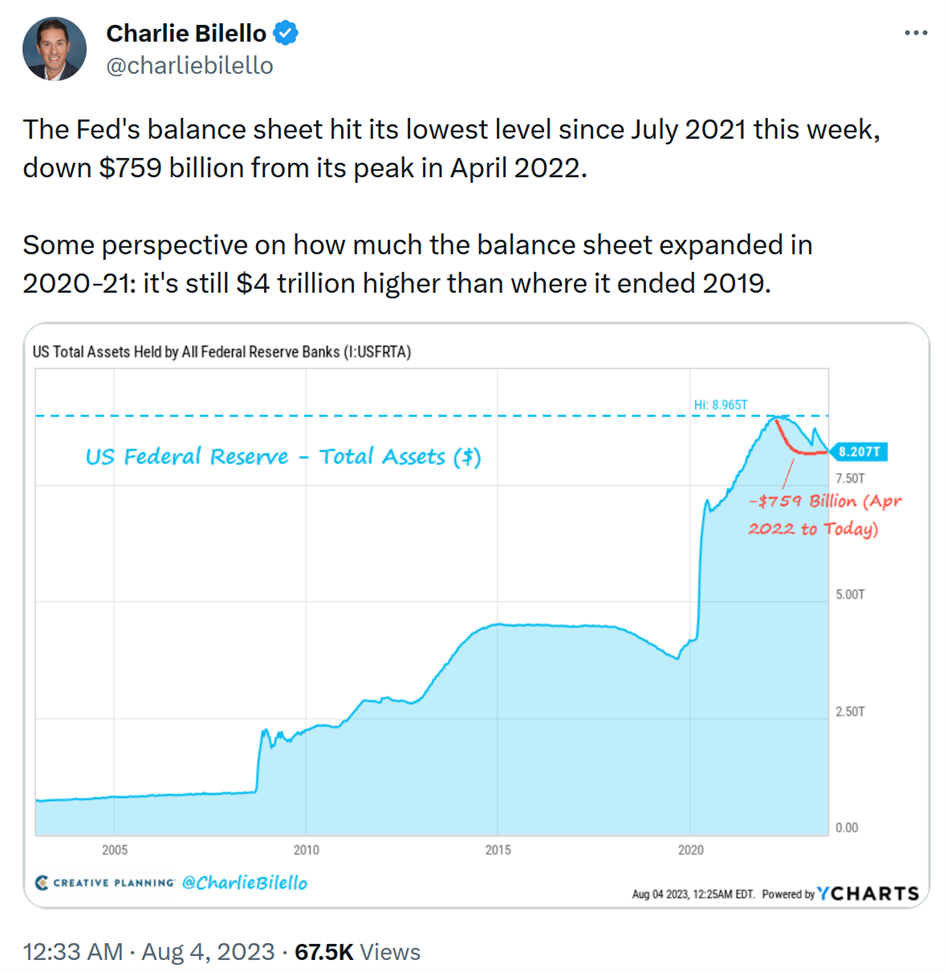Screen dimensions: 947x972
Task: Click Charlie Bilello's profile avatar photo
Action: (53, 47)
